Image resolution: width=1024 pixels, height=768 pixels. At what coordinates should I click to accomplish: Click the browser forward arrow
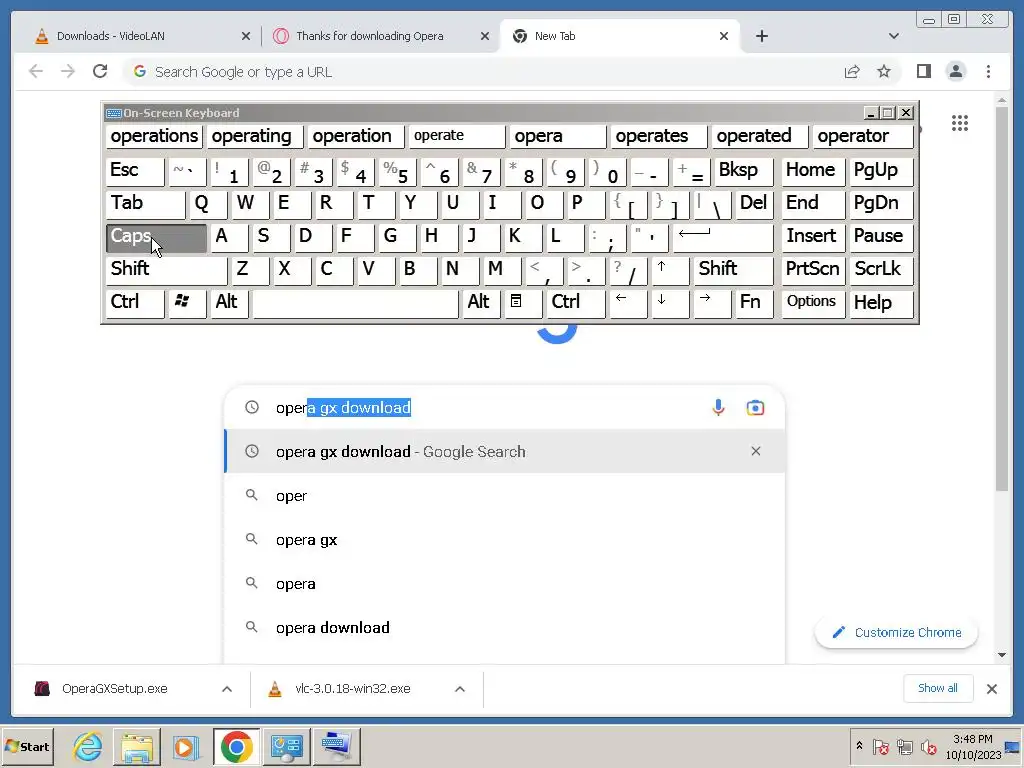click(x=68, y=71)
